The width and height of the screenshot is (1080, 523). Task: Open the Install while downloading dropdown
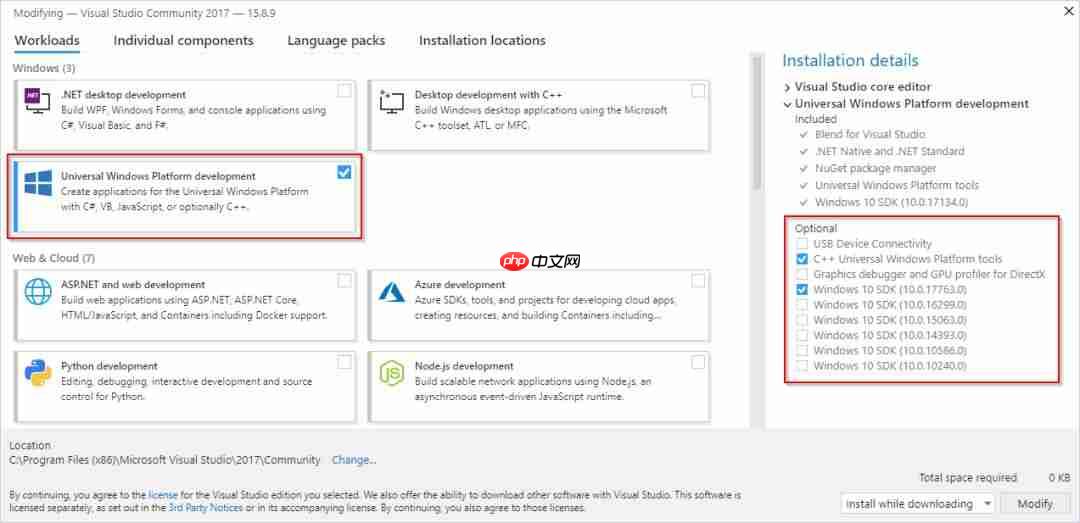918,504
